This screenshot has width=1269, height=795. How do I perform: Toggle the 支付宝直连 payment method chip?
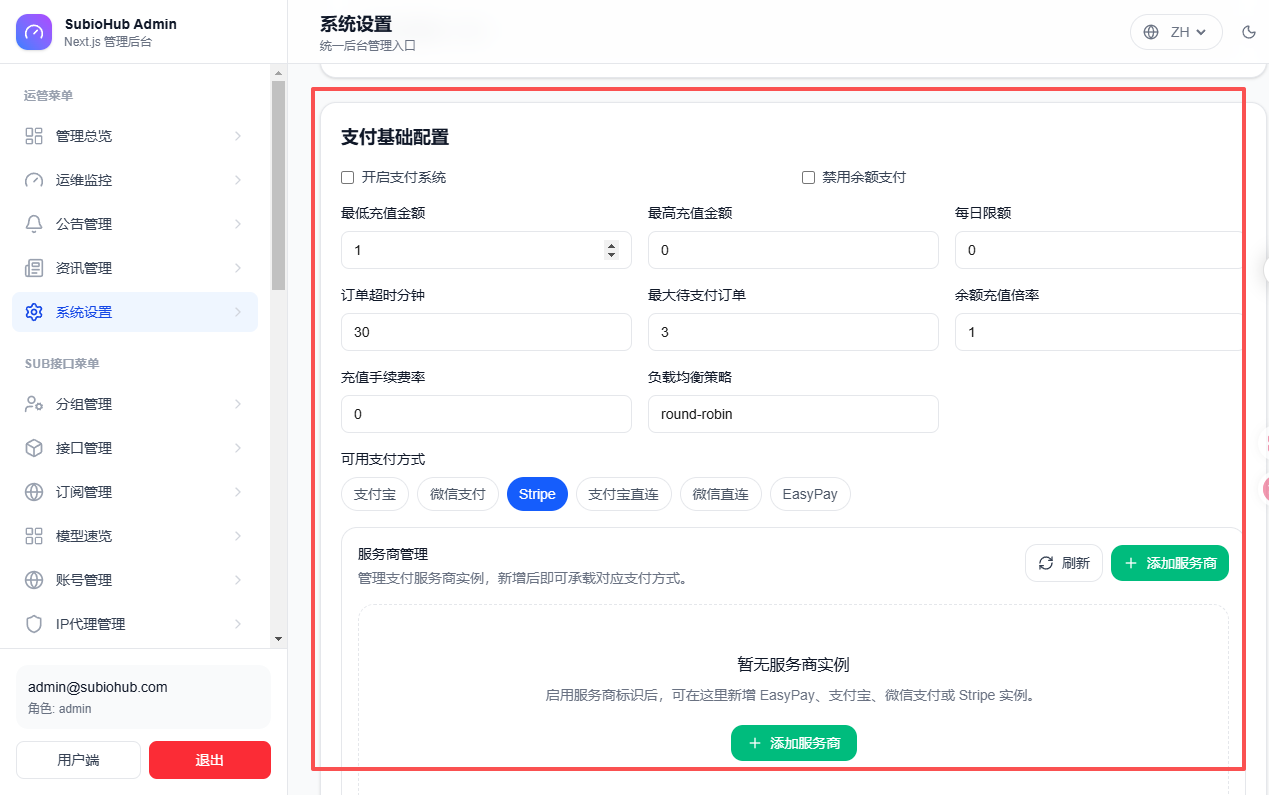point(624,494)
